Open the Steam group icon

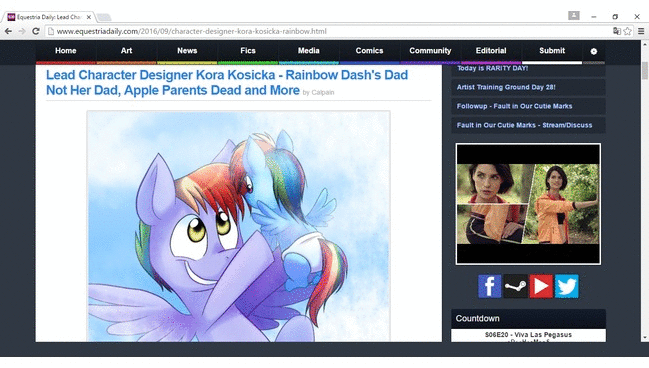point(515,286)
